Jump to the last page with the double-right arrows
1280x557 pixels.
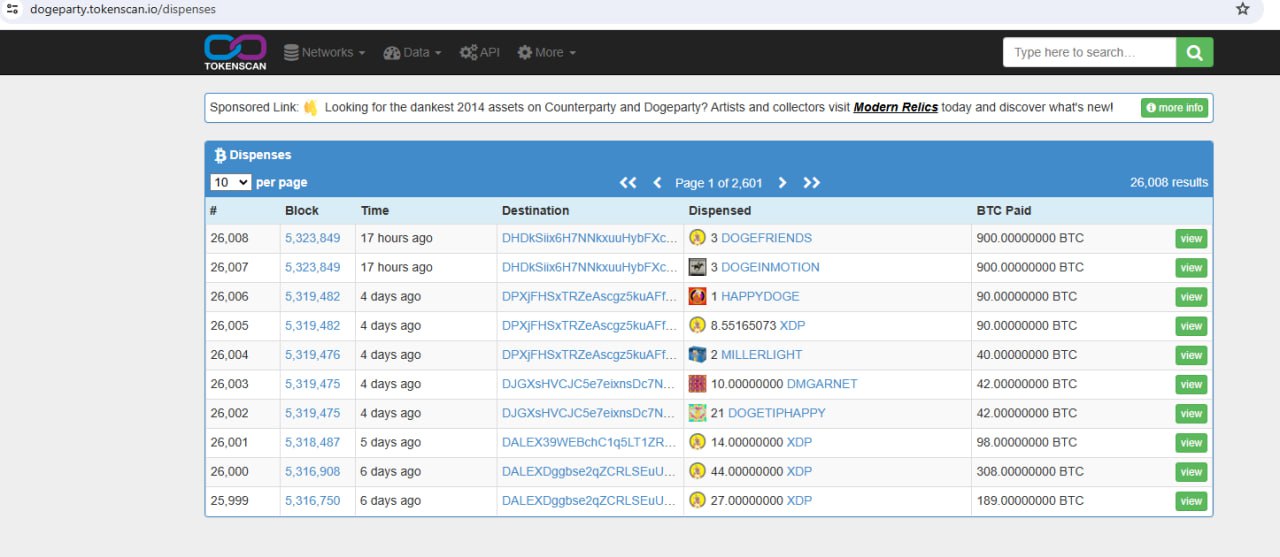811,182
